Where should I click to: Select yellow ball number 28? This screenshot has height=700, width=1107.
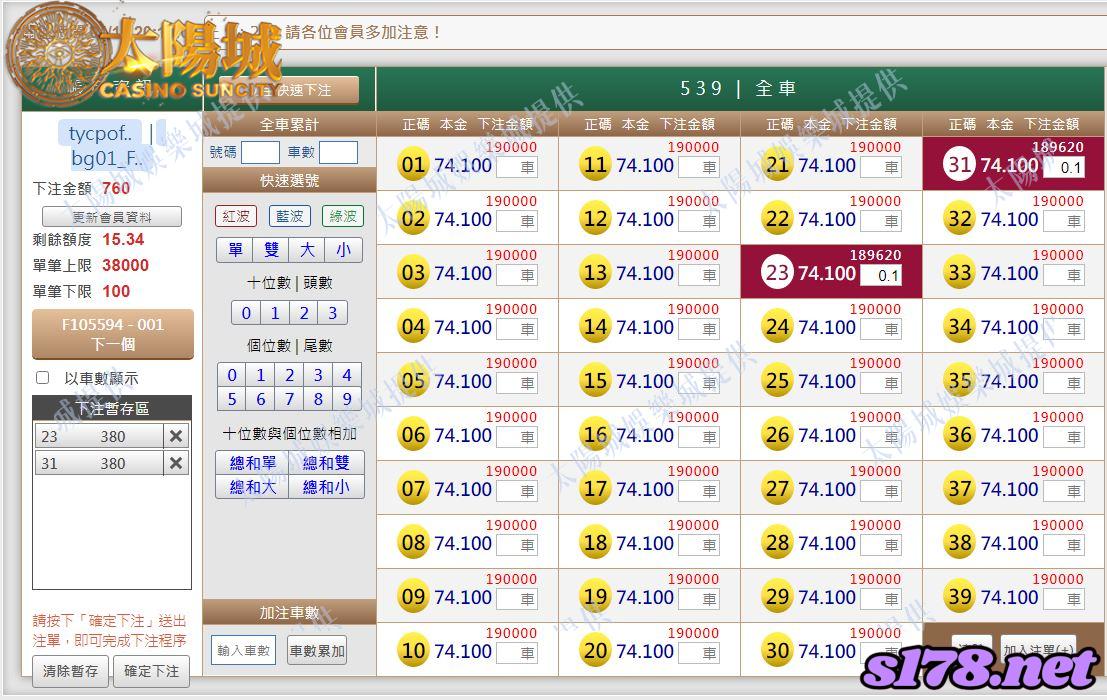click(x=777, y=543)
